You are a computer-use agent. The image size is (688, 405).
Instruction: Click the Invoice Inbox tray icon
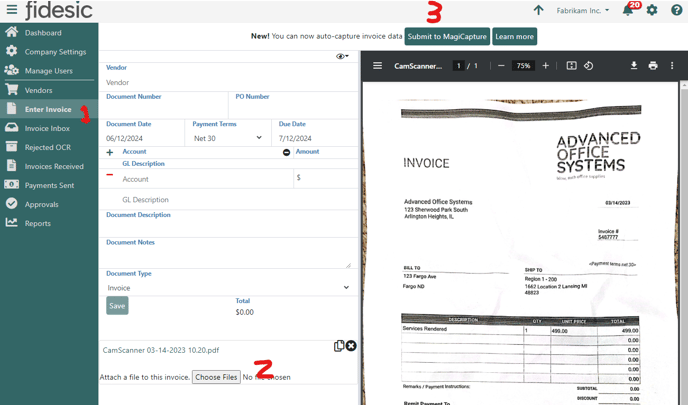[12, 128]
